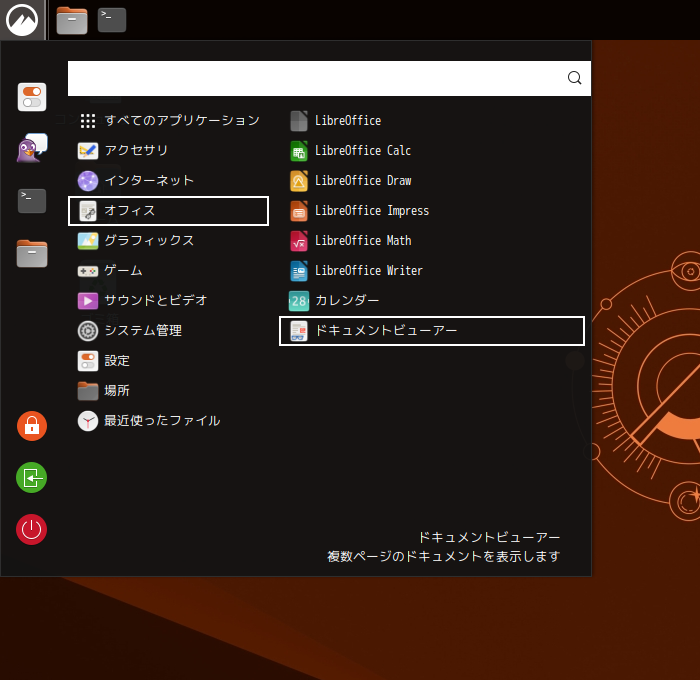Click the LibreOffice Math formula icon
700x680 pixels.
[299, 241]
